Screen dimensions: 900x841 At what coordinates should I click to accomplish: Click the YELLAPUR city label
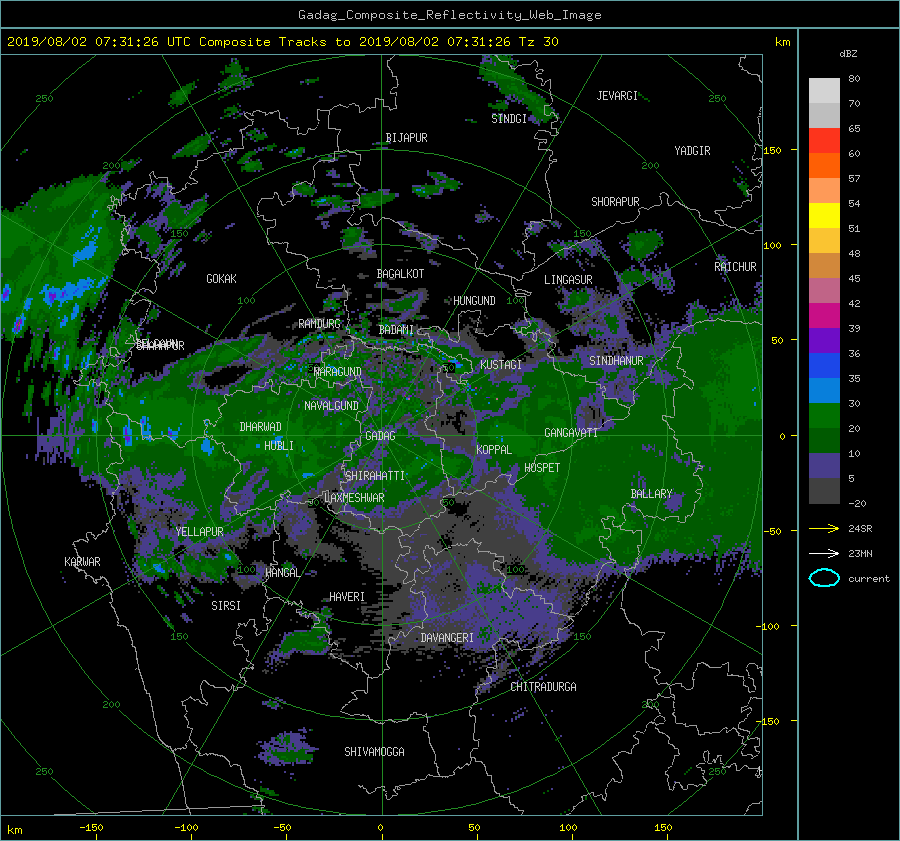point(200,532)
